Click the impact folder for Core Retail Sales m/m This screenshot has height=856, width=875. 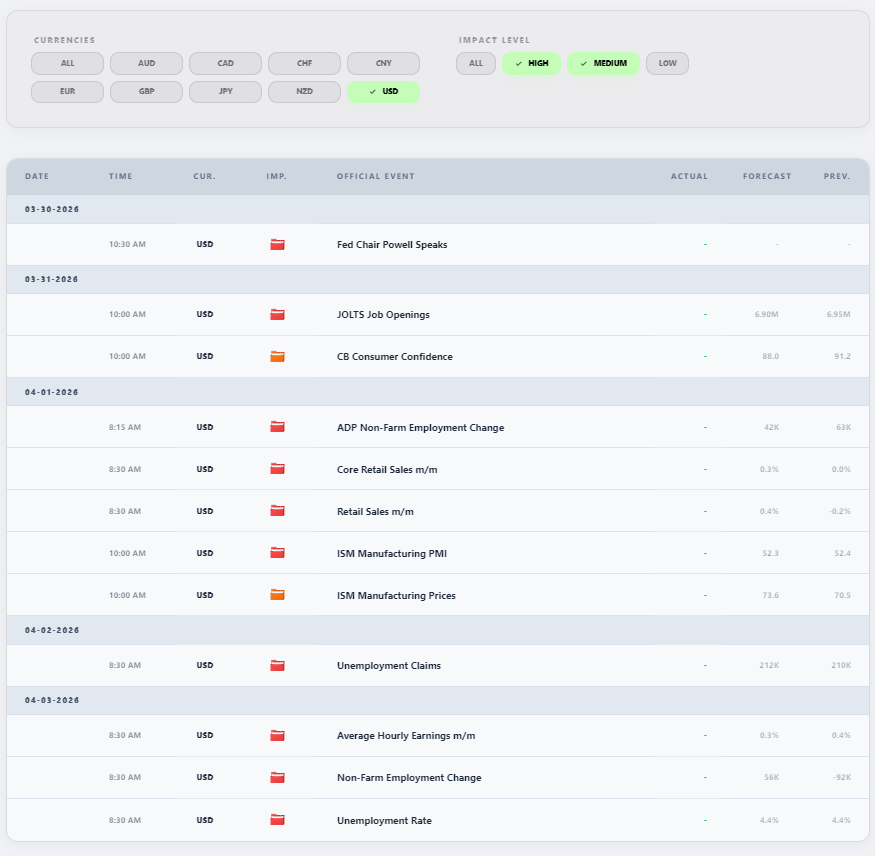click(x=277, y=469)
